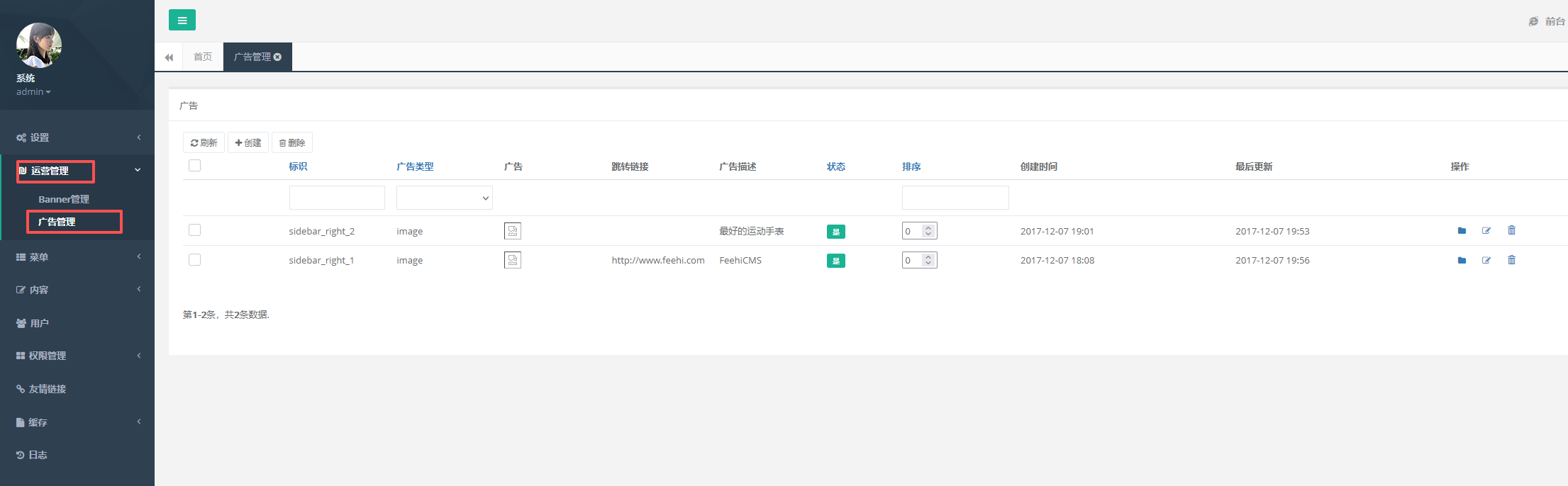Expand the 设置 sidebar menu
The height and width of the screenshot is (486, 1568).
[x=77, y=137]
